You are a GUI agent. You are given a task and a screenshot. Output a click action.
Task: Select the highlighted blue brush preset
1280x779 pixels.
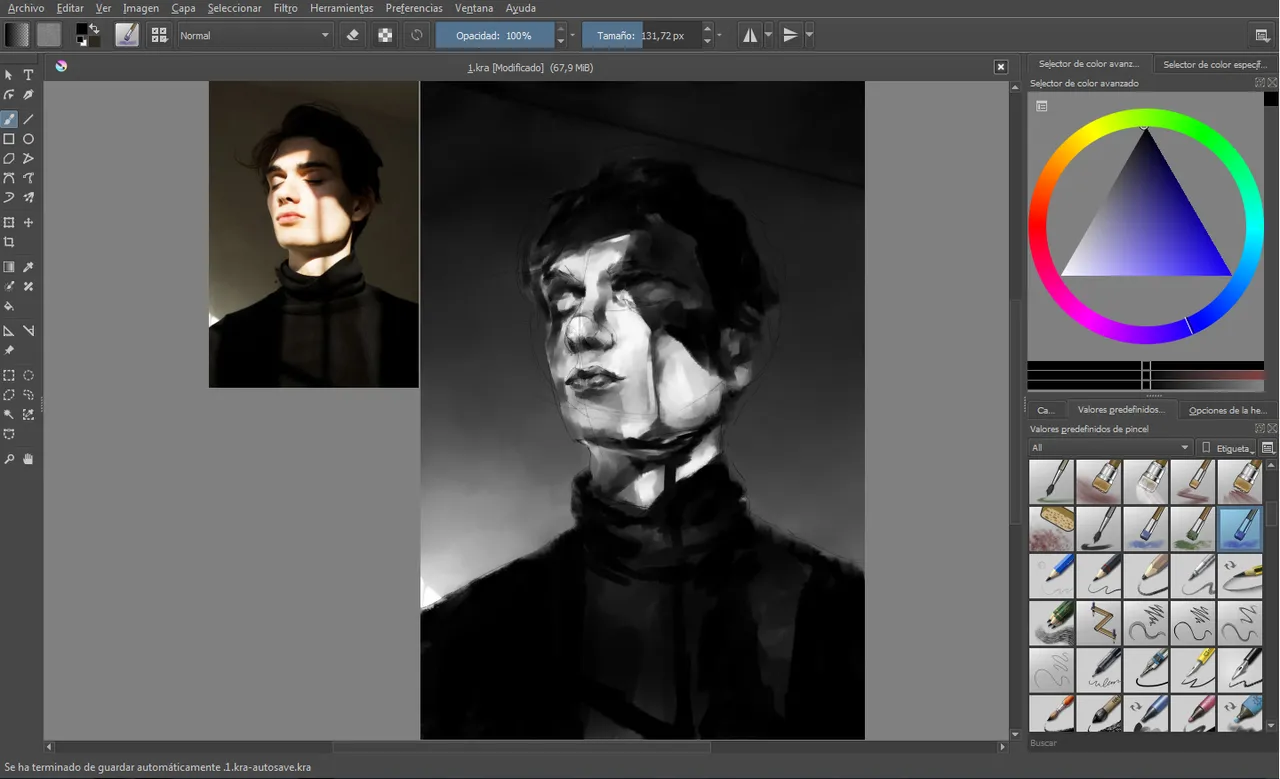[x=1240, y=527]
